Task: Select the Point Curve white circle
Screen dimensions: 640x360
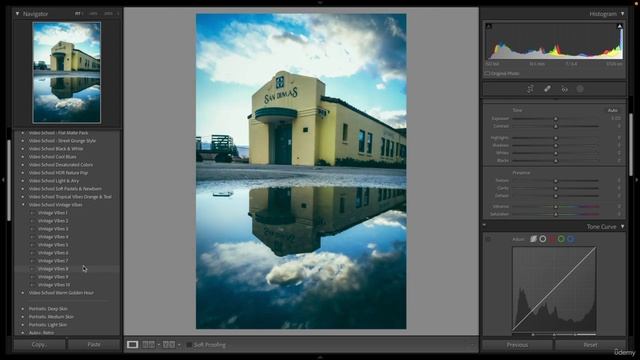Action: tap(542, 239)
